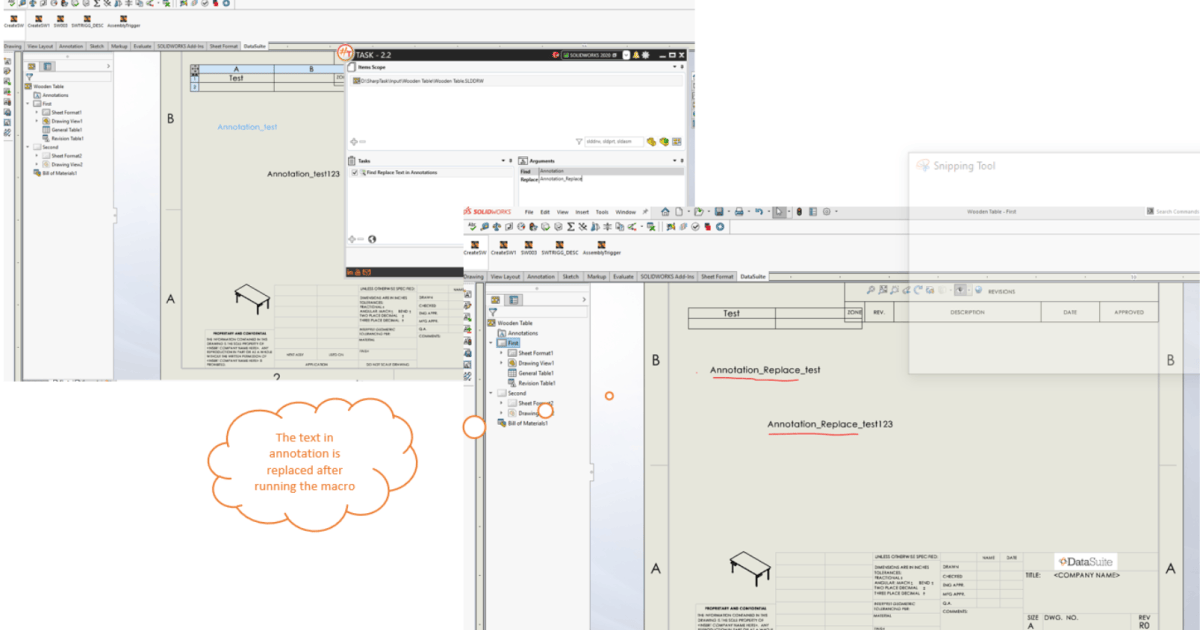Screen dimensions: 1200x630
Task: Select Sheet Format2 in background SolidWorks tree
Action: click(67, 155)
